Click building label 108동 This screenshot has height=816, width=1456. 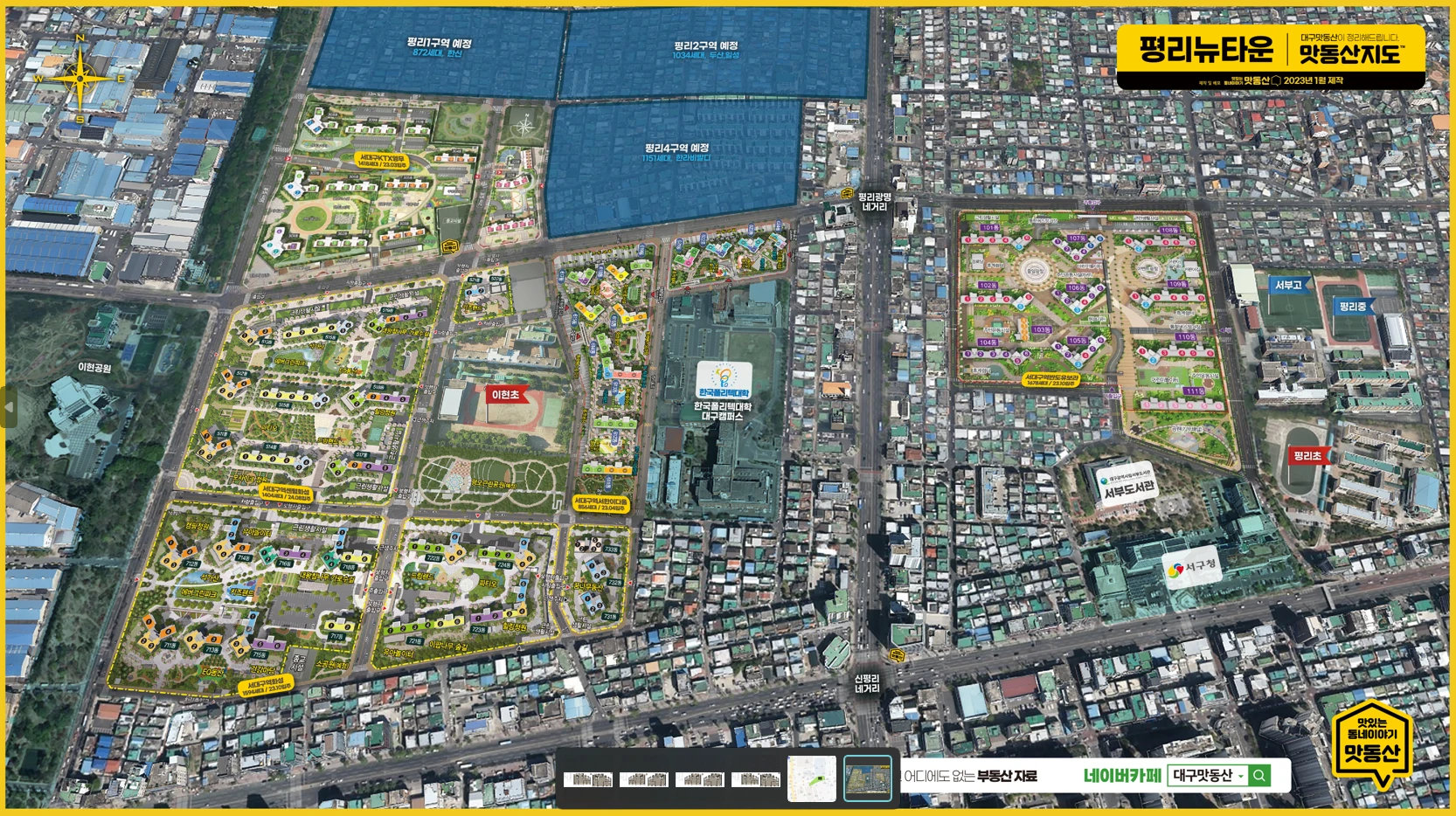click(1169, 231)
